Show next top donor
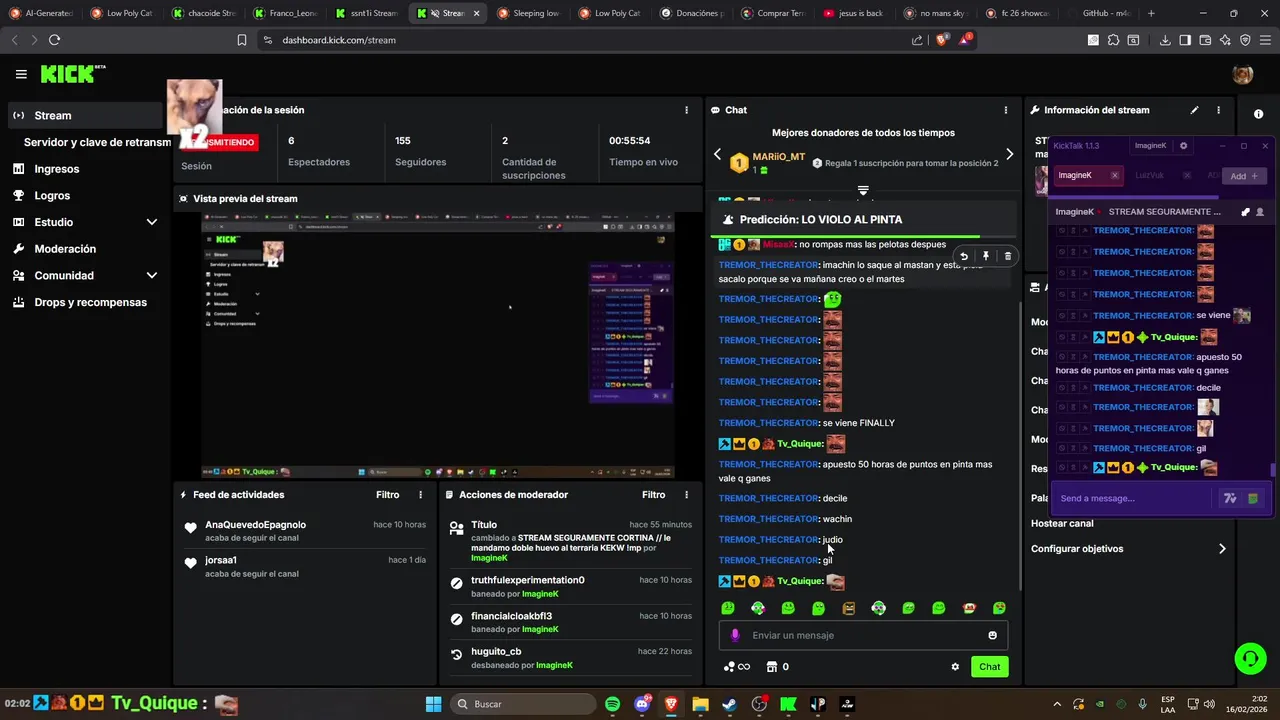 [1009, 154]
